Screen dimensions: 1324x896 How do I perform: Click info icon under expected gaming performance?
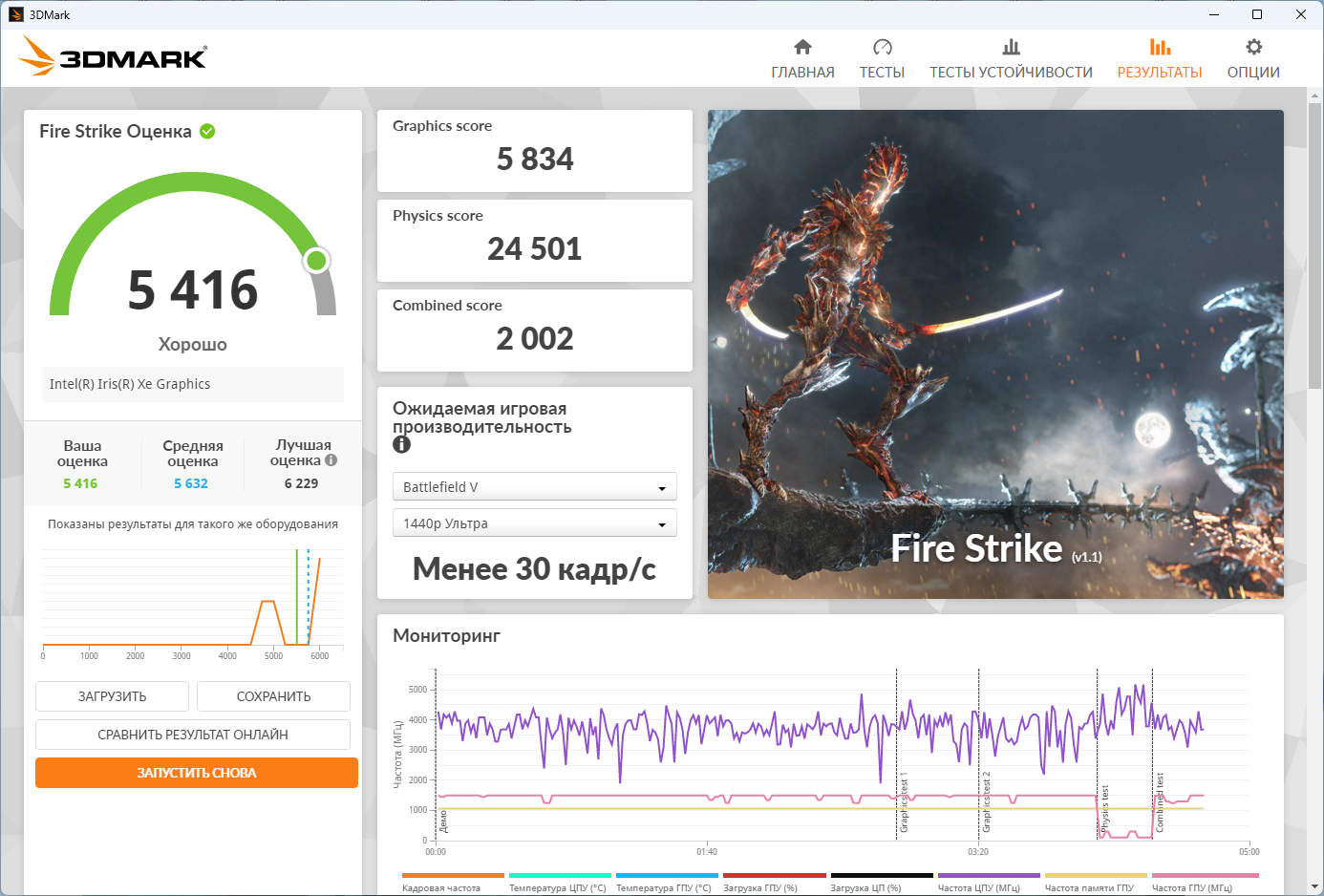pyautogui.click(x=401, y=444)
